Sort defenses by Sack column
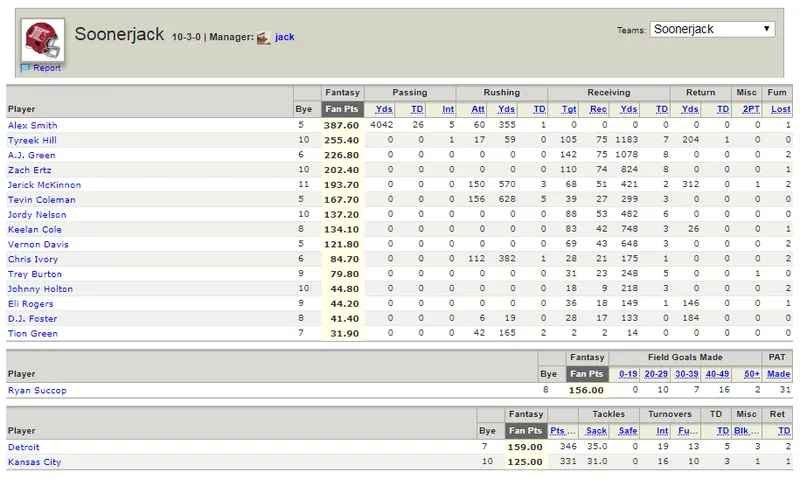The height and width of the screenshot is (479, 800). click(596, 431)
